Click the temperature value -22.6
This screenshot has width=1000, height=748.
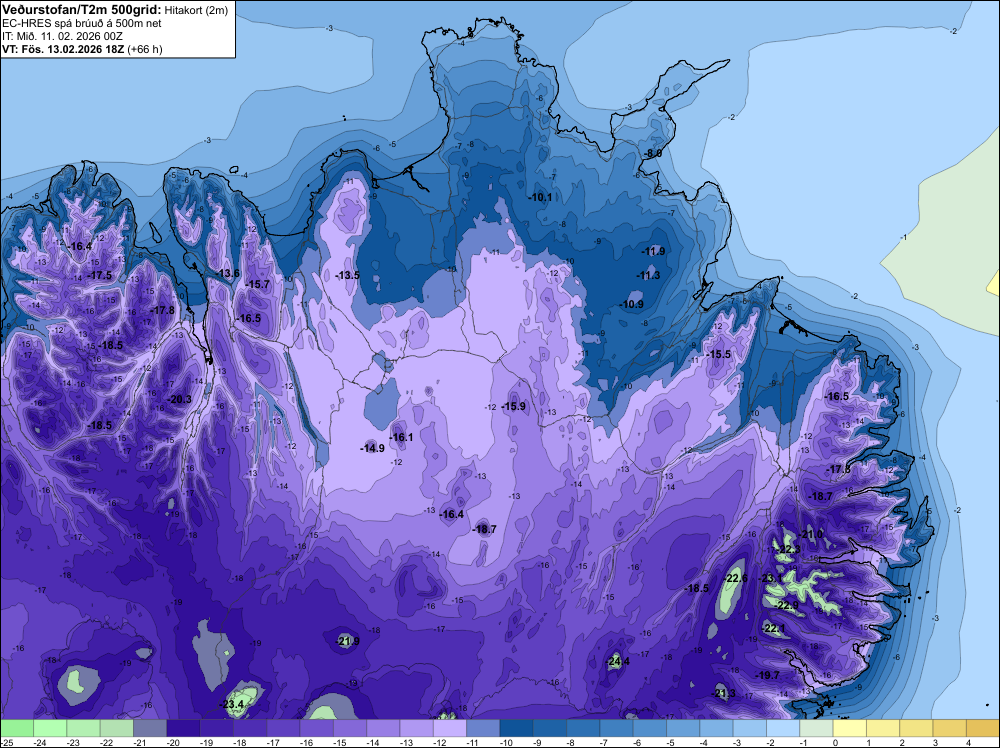click(735, 578)
